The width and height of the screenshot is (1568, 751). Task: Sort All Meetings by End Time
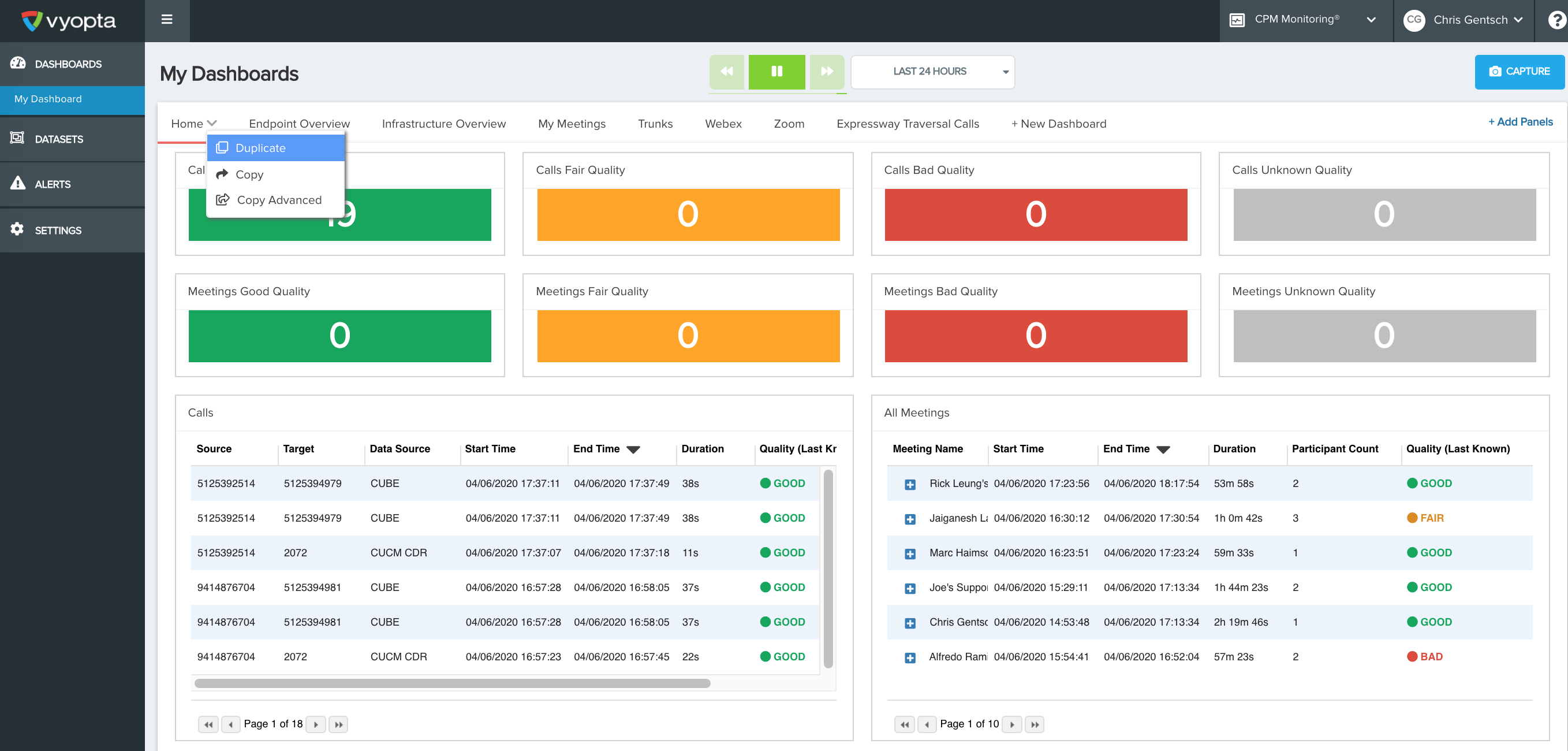(1136, 449)
